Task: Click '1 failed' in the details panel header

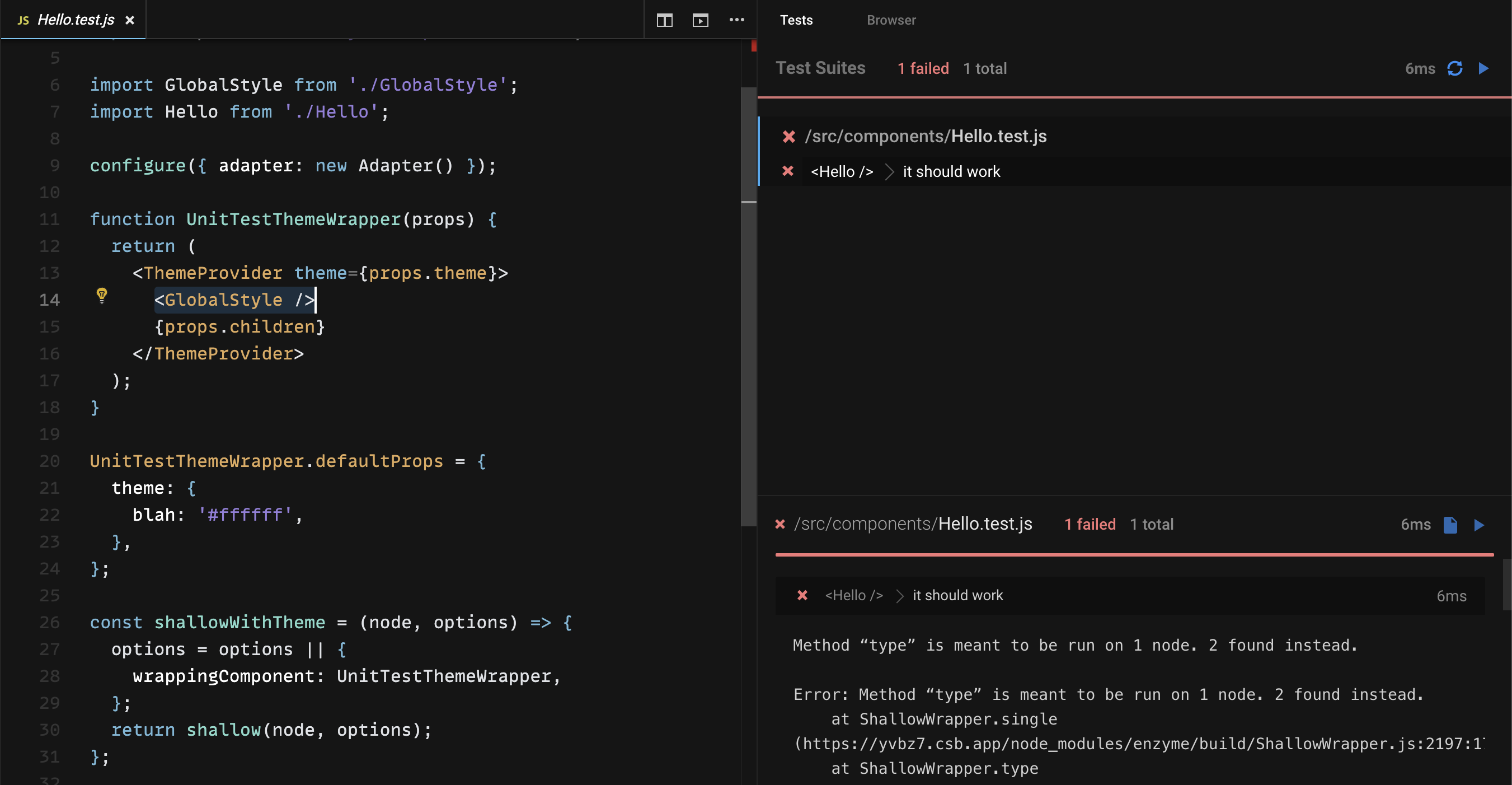Action: click(x=1090, y=524)
